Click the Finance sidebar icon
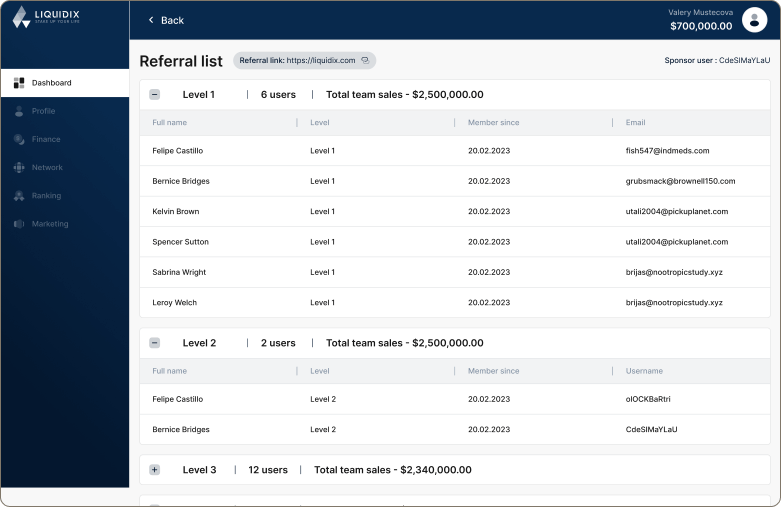 point(19,139)
